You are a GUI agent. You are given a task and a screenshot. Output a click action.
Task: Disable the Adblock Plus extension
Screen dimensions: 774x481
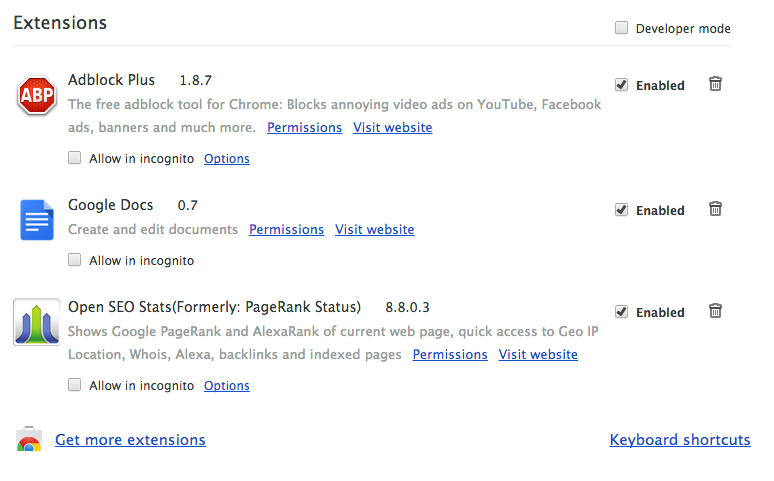pos(622,85)
